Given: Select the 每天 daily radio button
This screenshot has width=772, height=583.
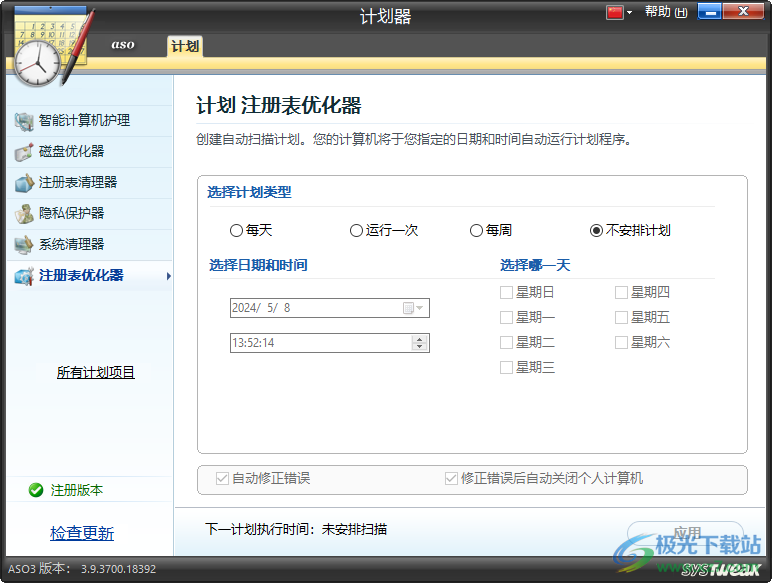Looking at the screenshot, I should pyautogui.click(x=236, y=230).
